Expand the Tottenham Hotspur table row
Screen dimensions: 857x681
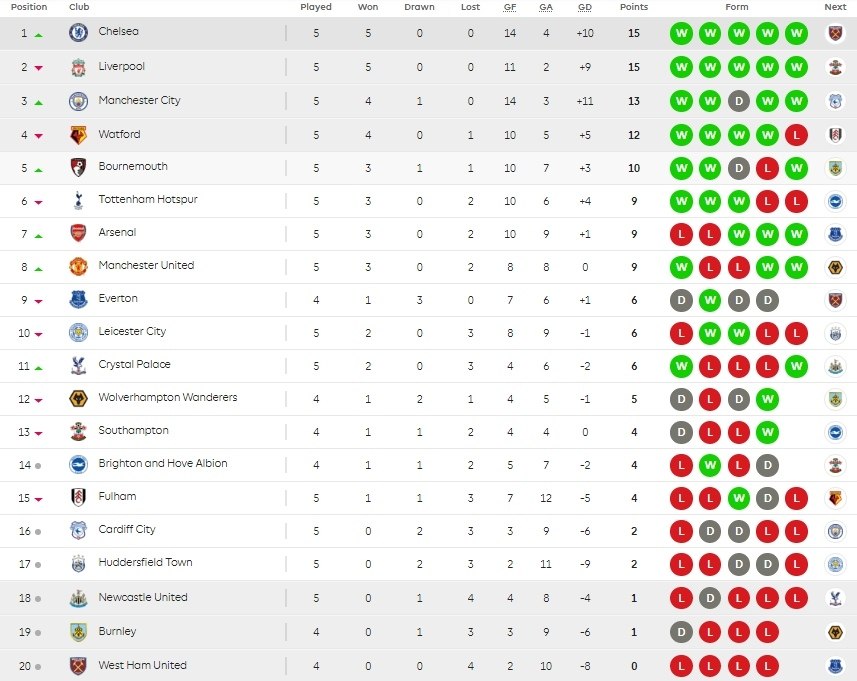point(428,201)
